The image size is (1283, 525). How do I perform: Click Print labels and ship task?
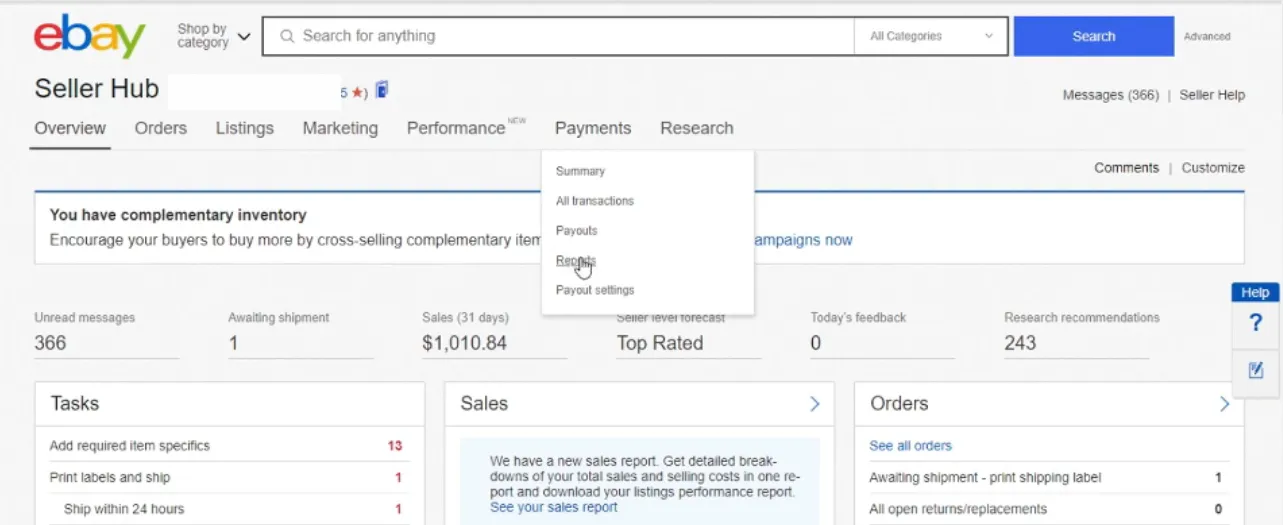click(110, 477)
